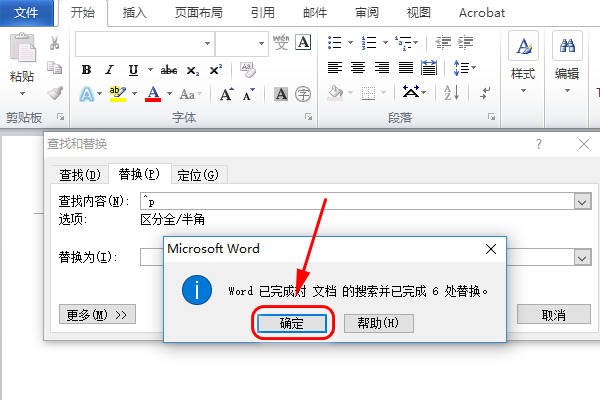Open the Asian Layout icon

tap(411, 92)
